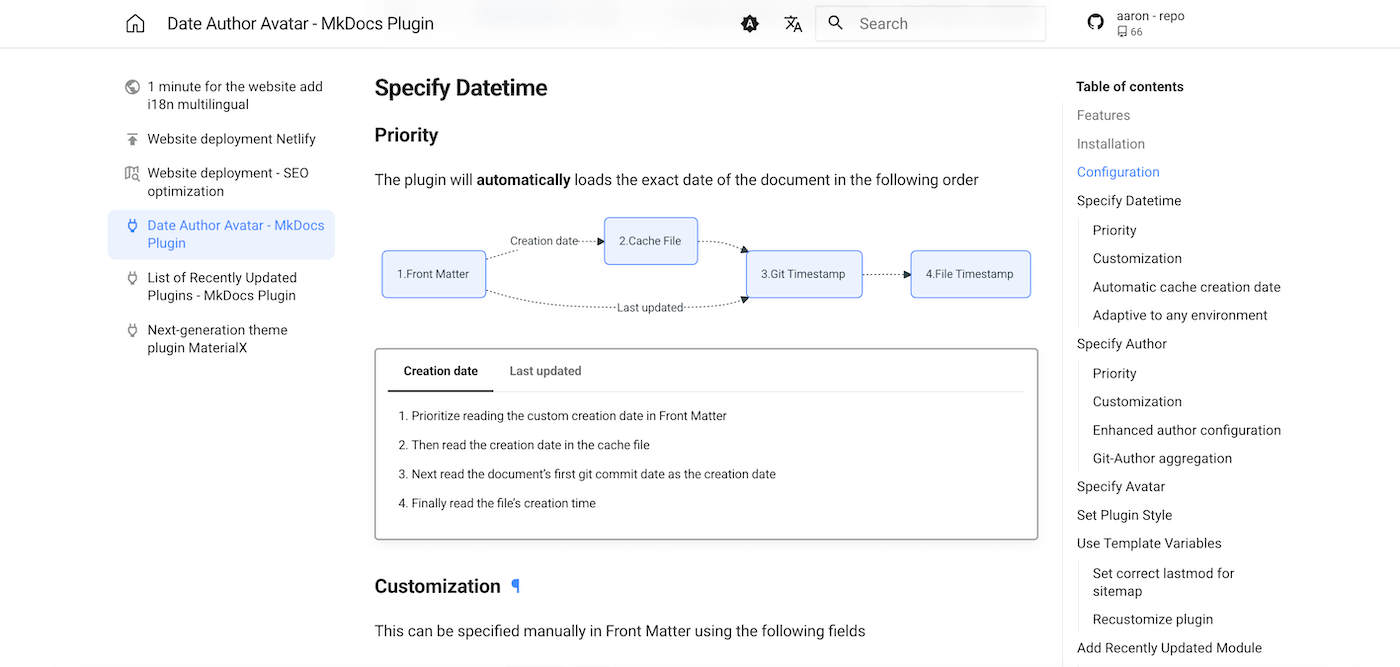
Task: Click the upload icon beside Website deployment Netlify
Action: click(132, 139)
